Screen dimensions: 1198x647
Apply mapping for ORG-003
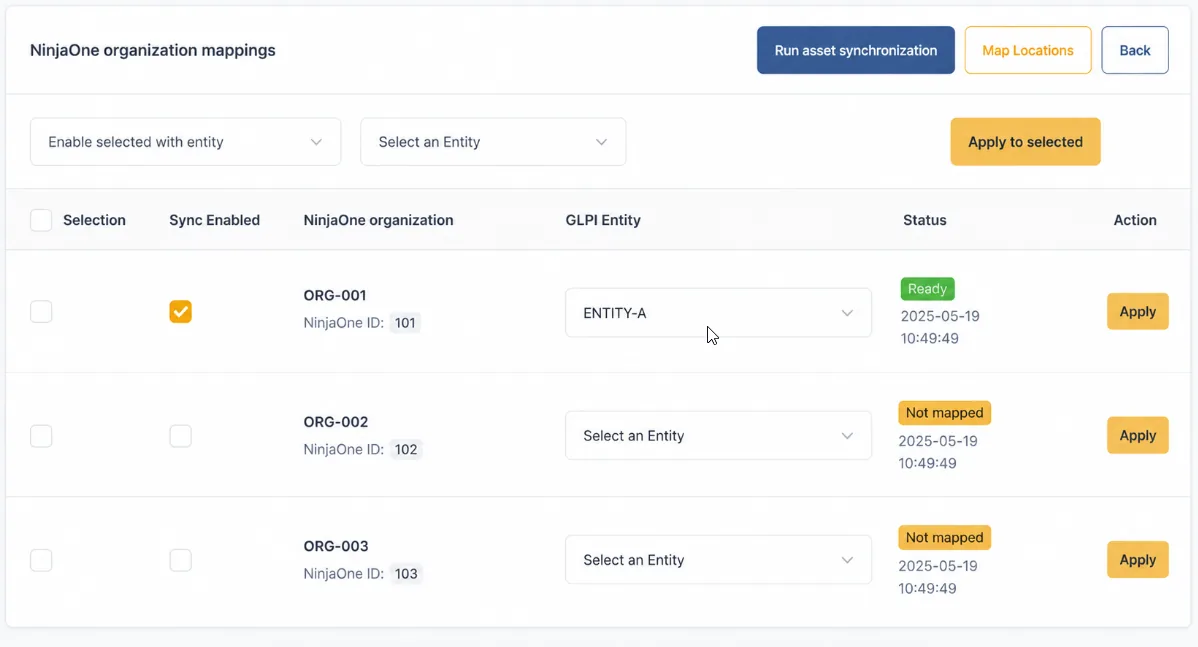[x=1138, y=560]
